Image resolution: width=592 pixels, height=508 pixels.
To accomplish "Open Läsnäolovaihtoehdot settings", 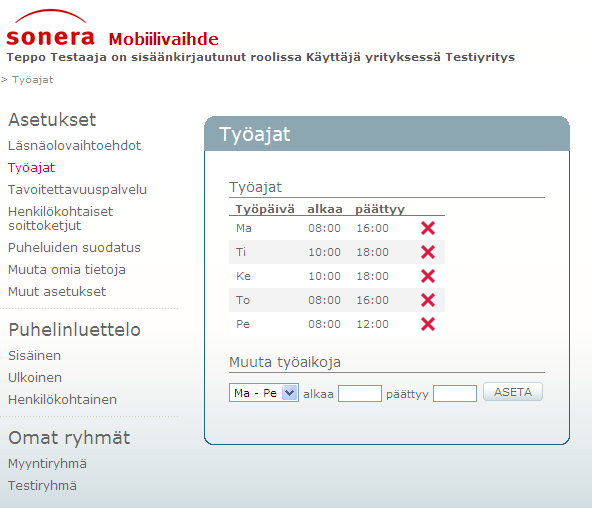I will click(x=74, y=146).
